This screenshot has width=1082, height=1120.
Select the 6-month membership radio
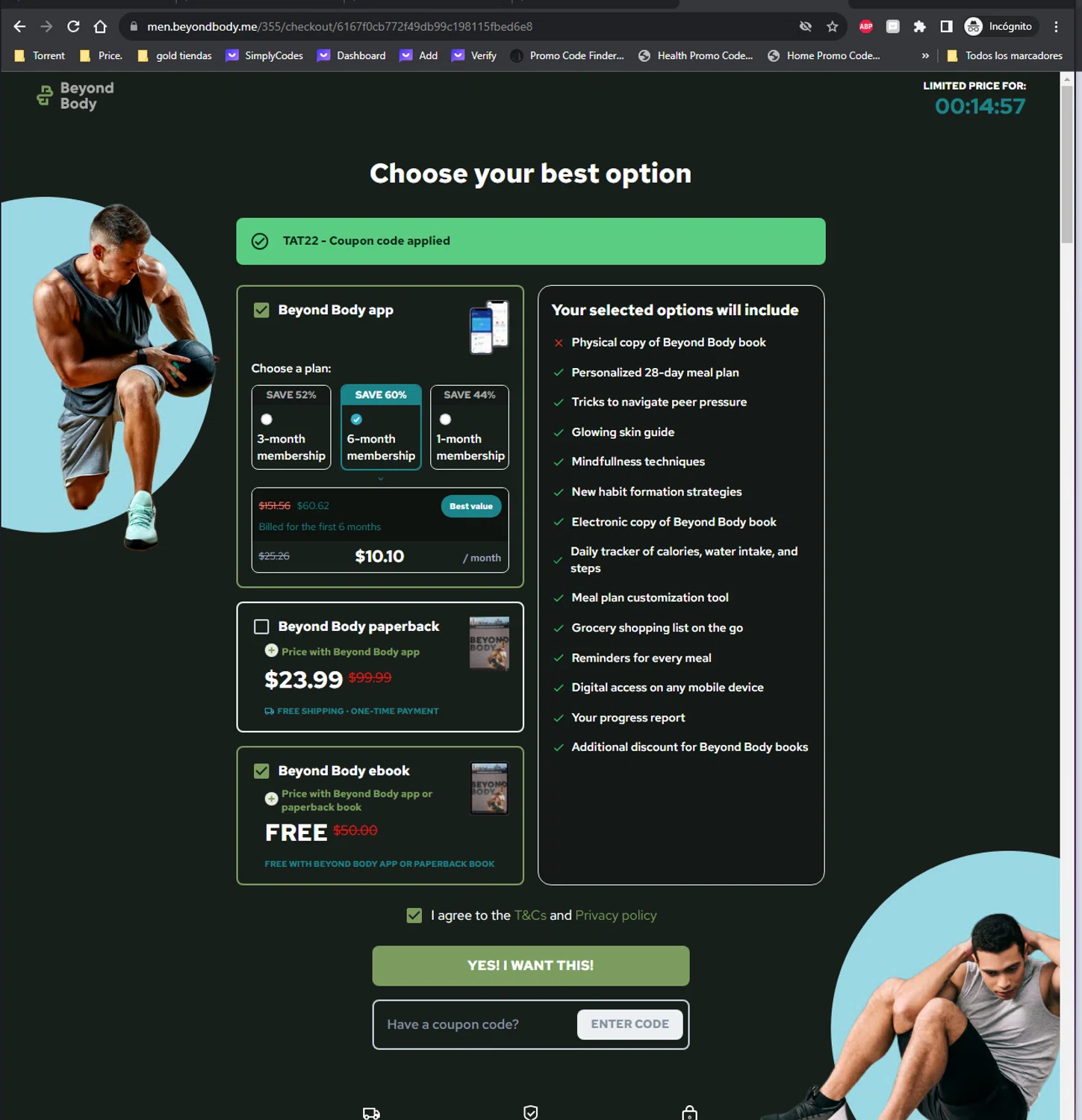click(x=356, y=420)
